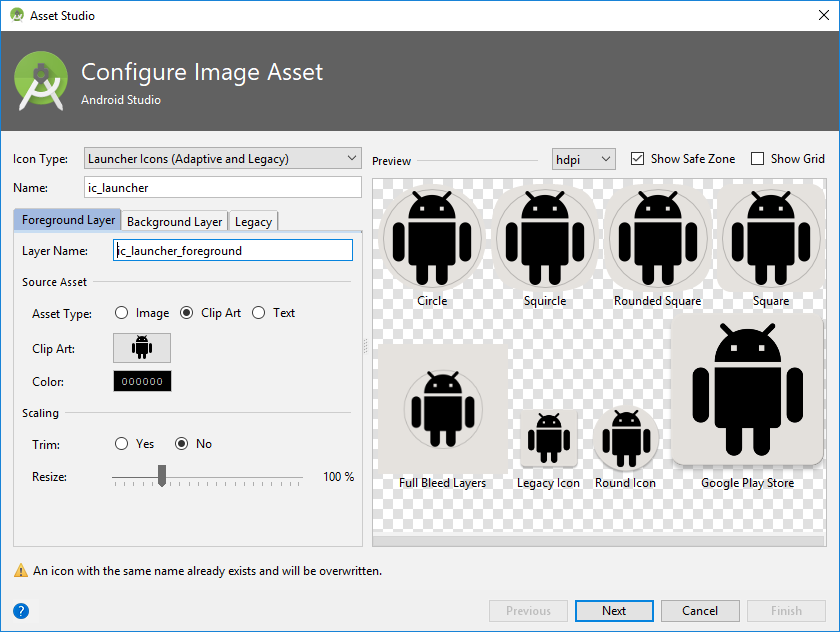View the Google Play Store icon preview

[747, 388]
